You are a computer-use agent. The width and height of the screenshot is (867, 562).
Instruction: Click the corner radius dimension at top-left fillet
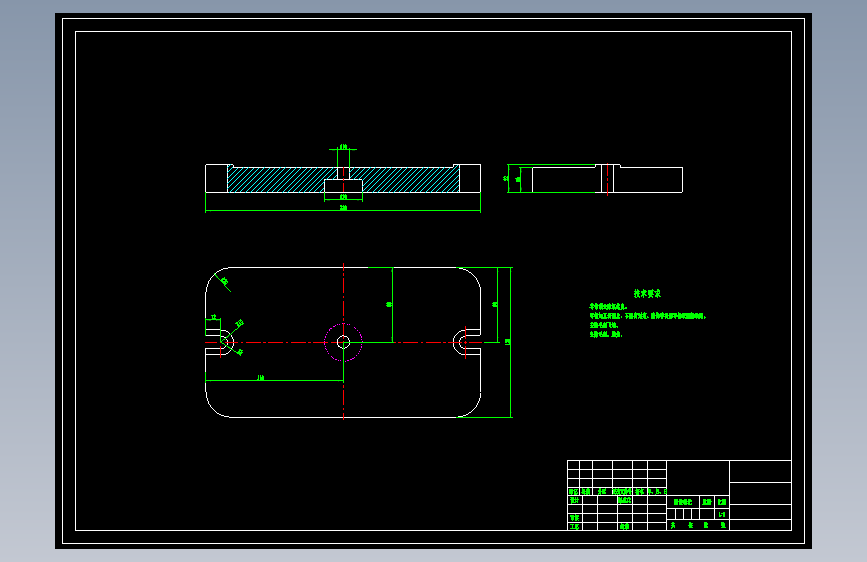[x=223, y=282]
